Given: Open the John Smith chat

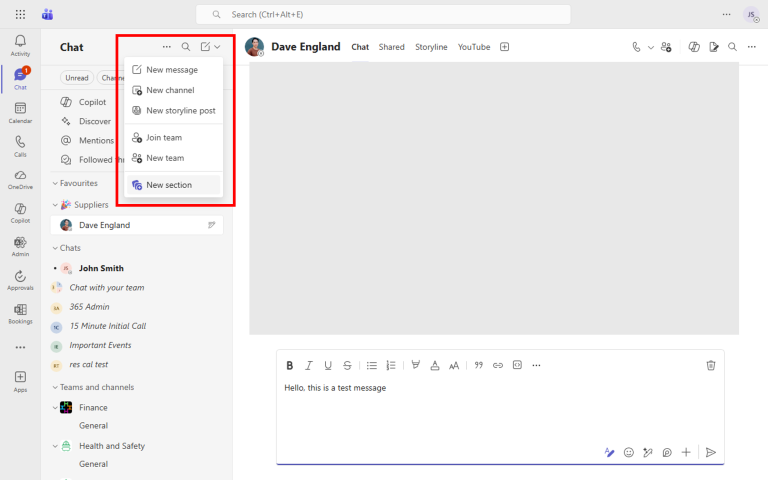Looking at the screenshot, I should [101, 268].
